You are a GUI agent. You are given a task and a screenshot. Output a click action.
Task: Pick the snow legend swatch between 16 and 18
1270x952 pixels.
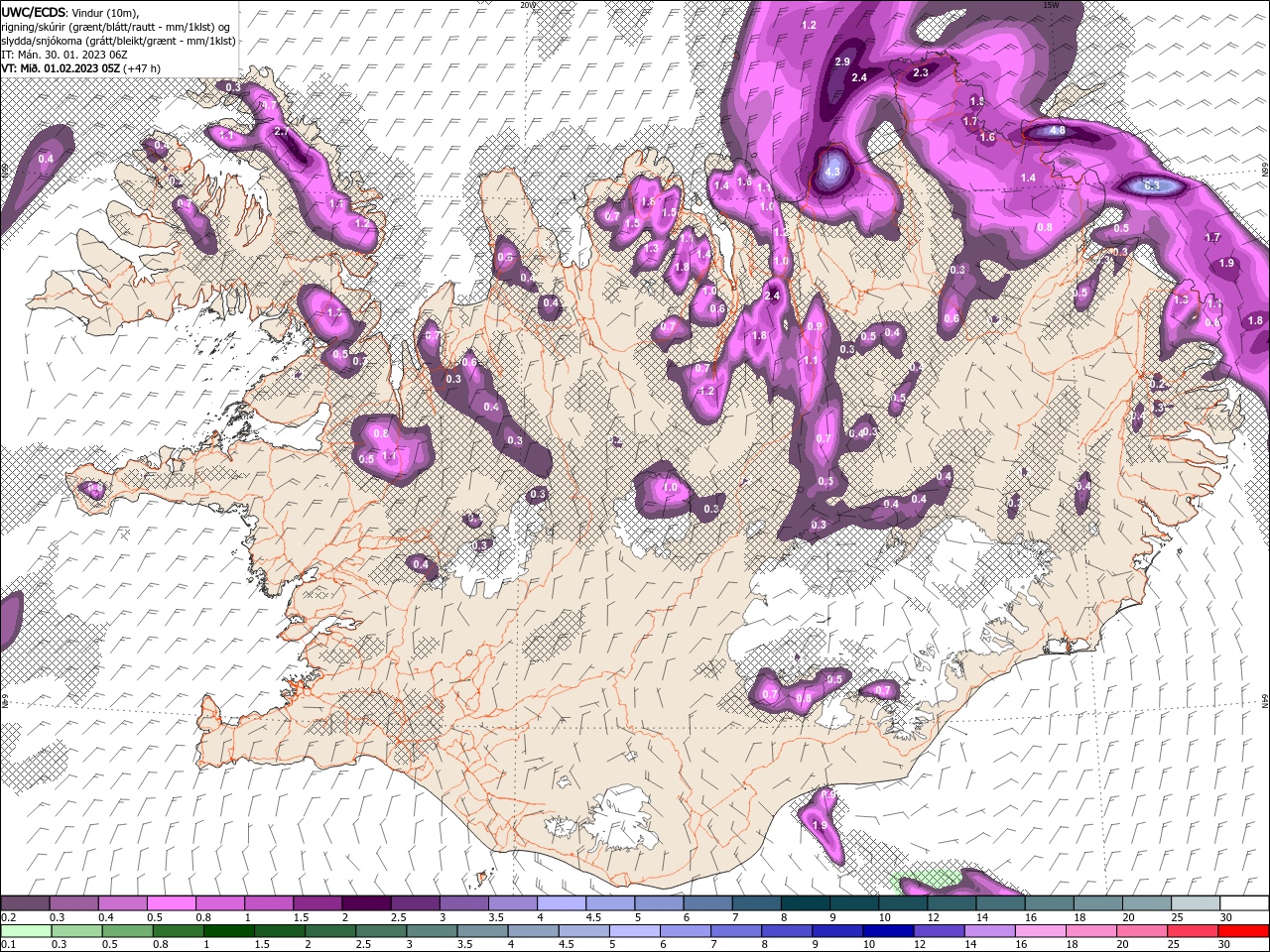[1049, 902]
